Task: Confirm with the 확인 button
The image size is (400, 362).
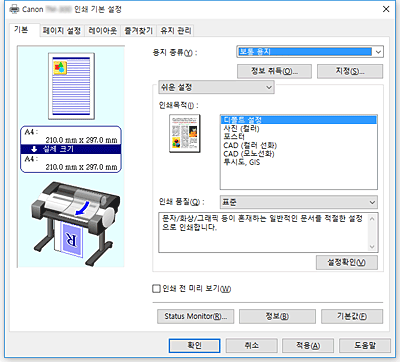Action: 194,346
